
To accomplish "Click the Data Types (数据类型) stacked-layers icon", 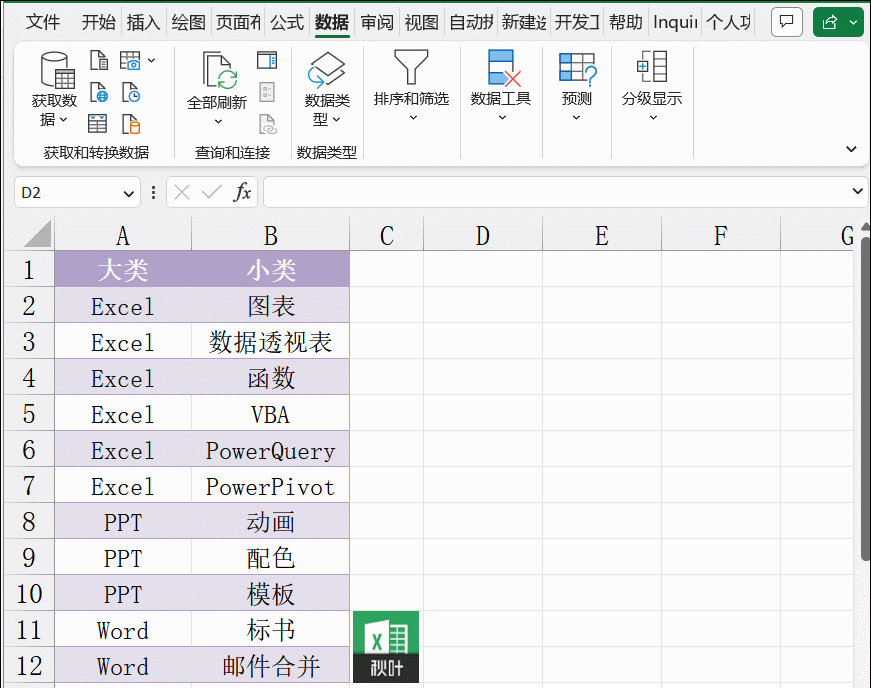I will (x=327, y=71).
